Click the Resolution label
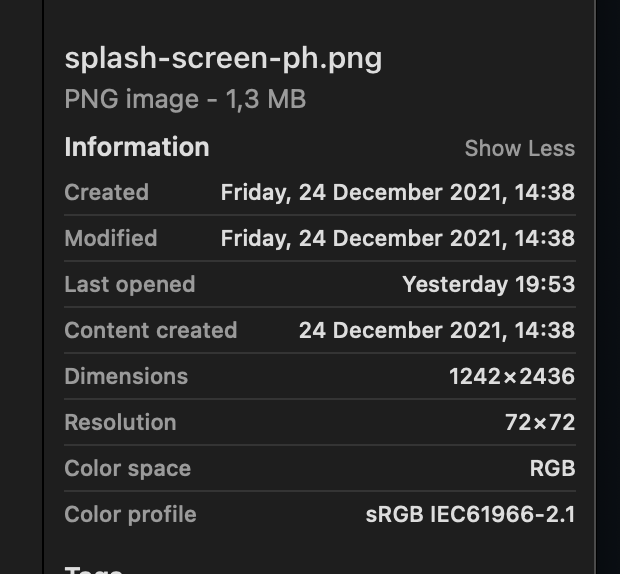The width and height of the screenshot is (620, 574). (120, 422)
